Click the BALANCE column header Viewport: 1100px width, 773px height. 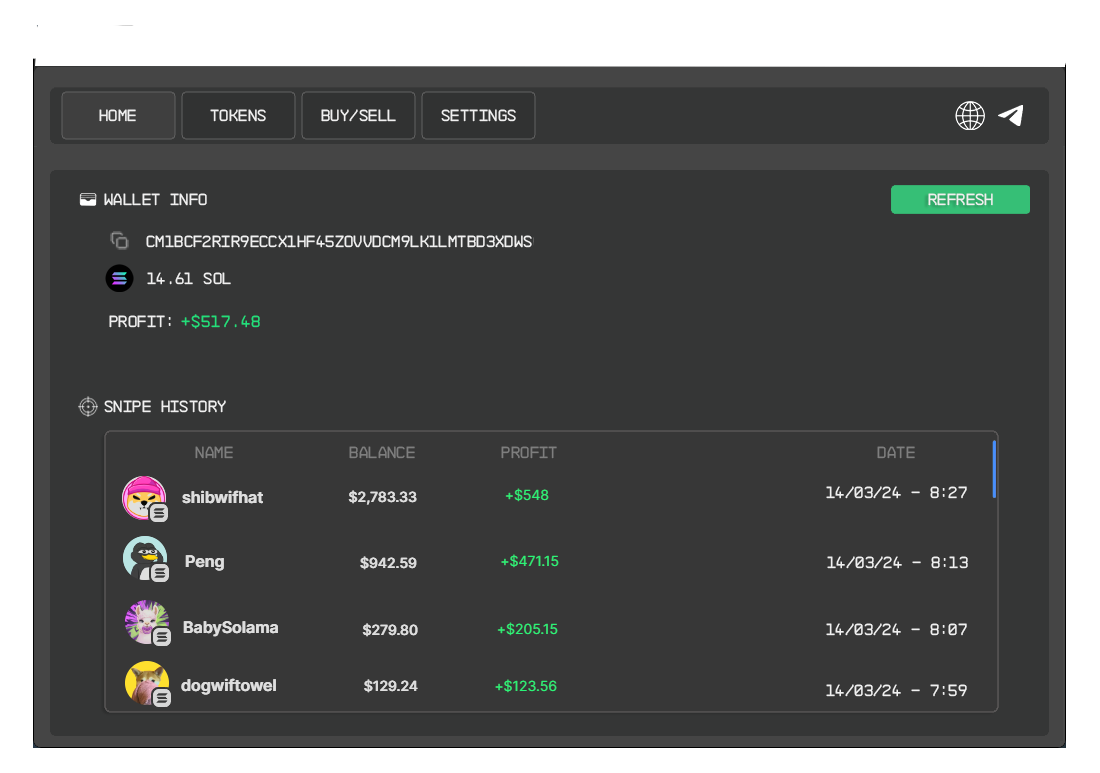(382, 452)
